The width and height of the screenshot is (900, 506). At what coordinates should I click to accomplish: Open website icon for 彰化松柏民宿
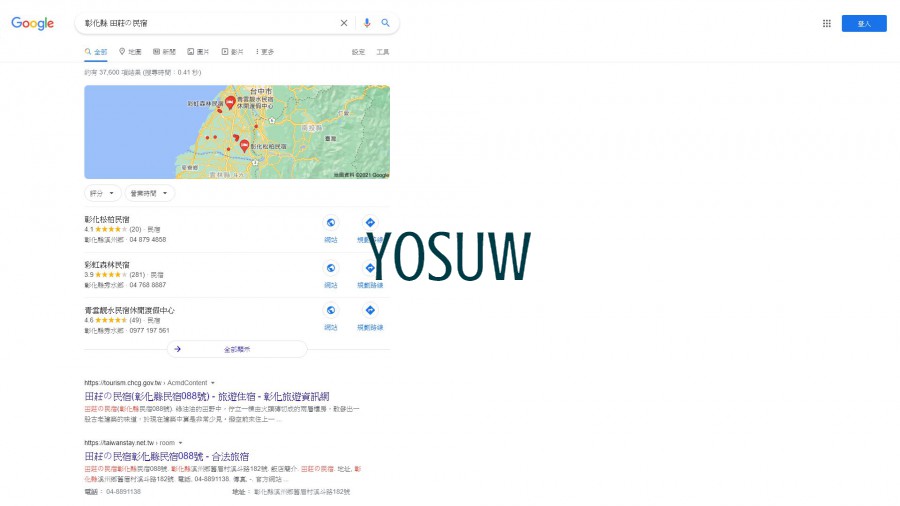pos(331,223)
